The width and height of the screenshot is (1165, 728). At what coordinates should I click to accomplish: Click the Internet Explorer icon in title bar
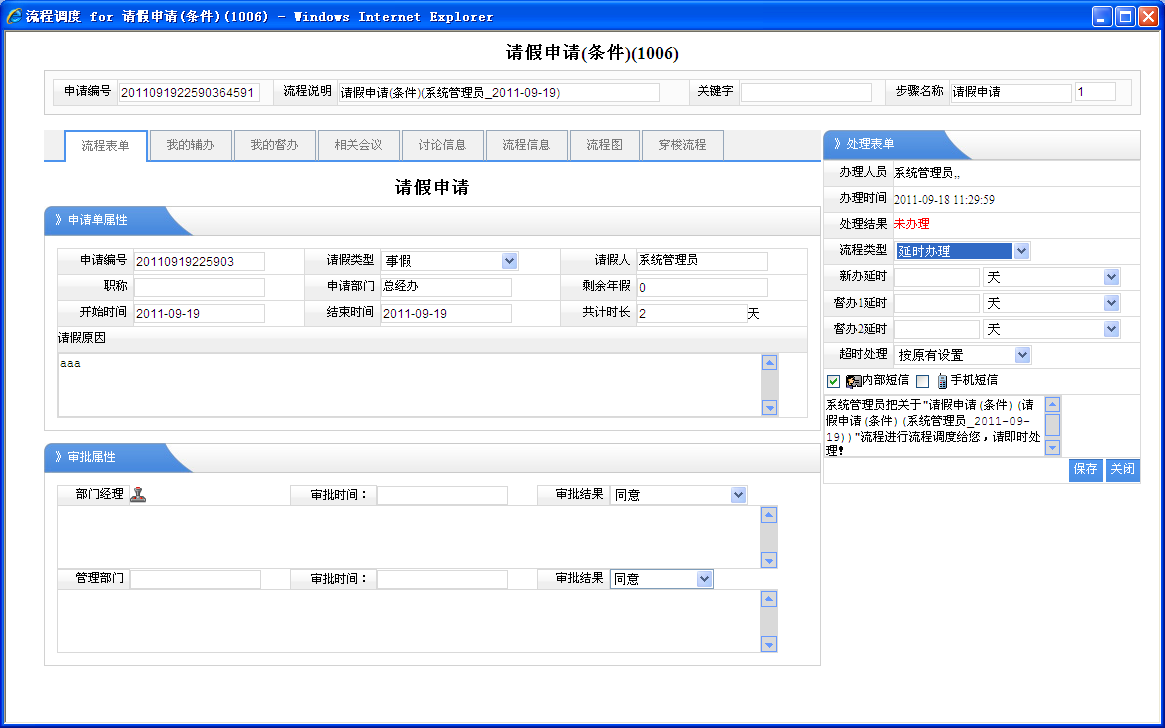[x=14, y=16]
